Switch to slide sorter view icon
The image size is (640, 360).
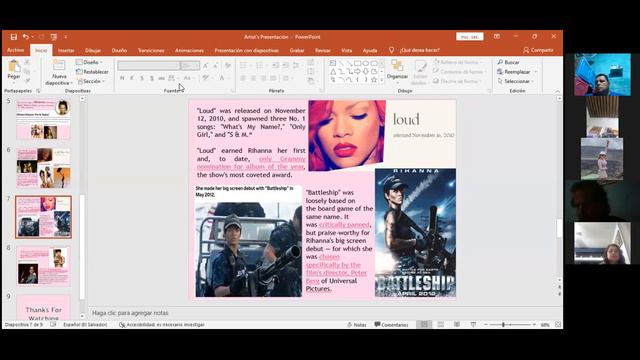(441, 325)
